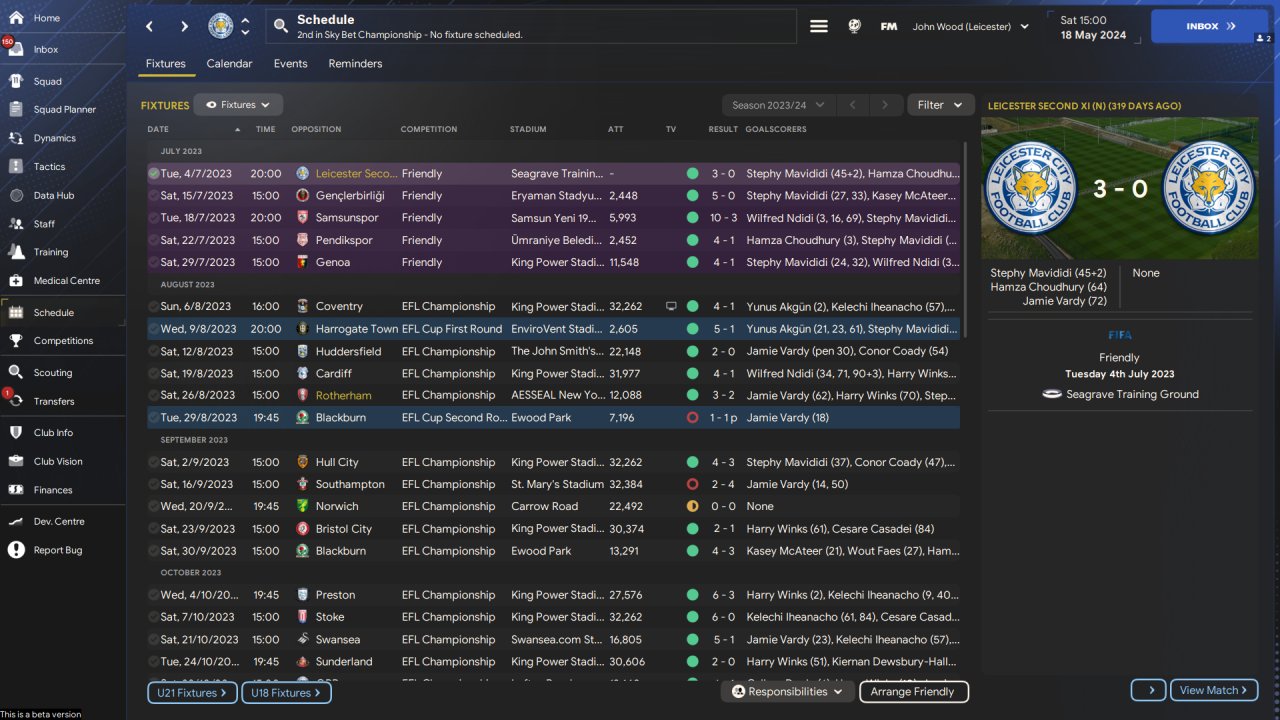
Task: Select the radio marker for Samsunspor fixture
Action: coord(153,217)
